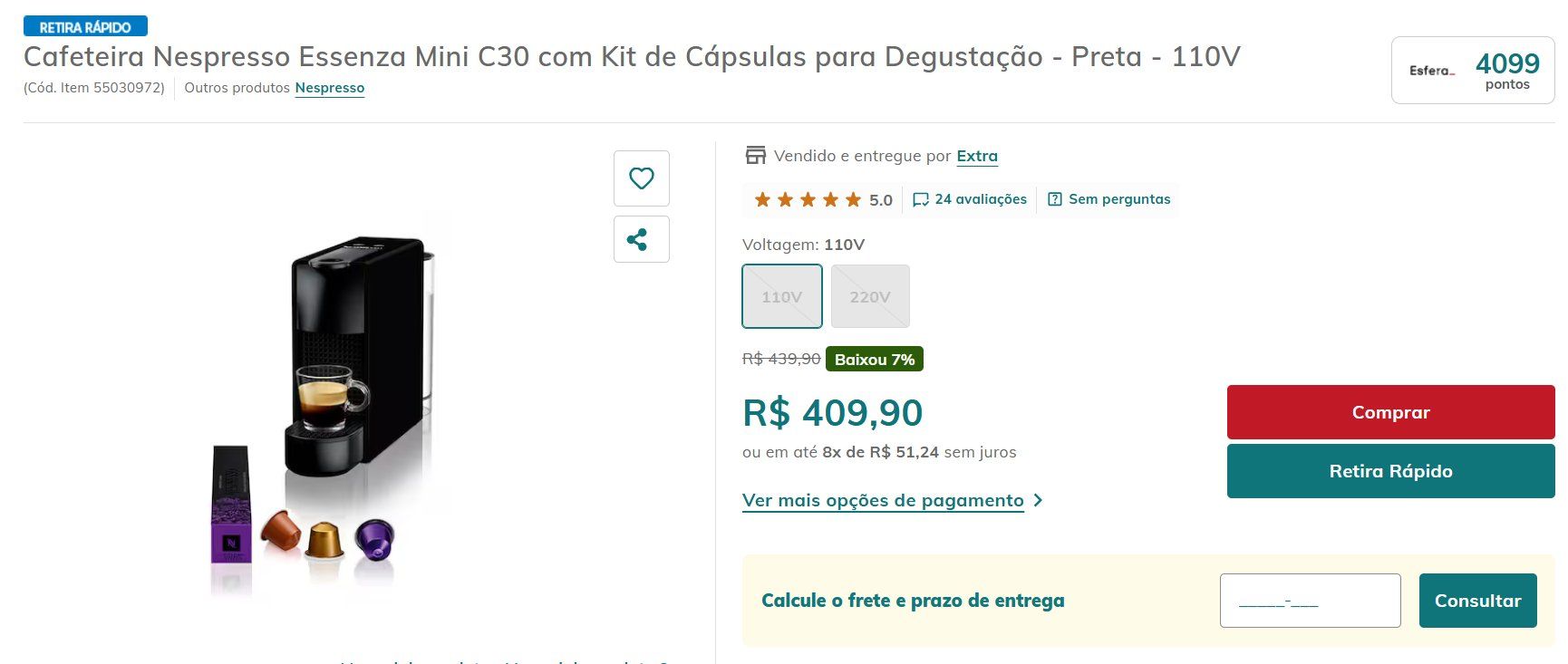The image size is (1568, 664).
Task: Click the question icon for Sem perguntas
Action: click(x=1054, y=199)
